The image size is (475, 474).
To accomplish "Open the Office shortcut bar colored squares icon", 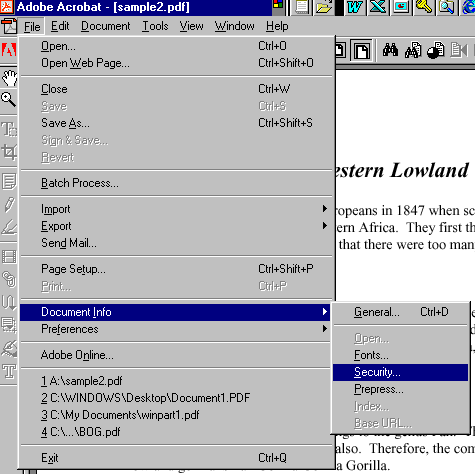I will pos(277,4).
